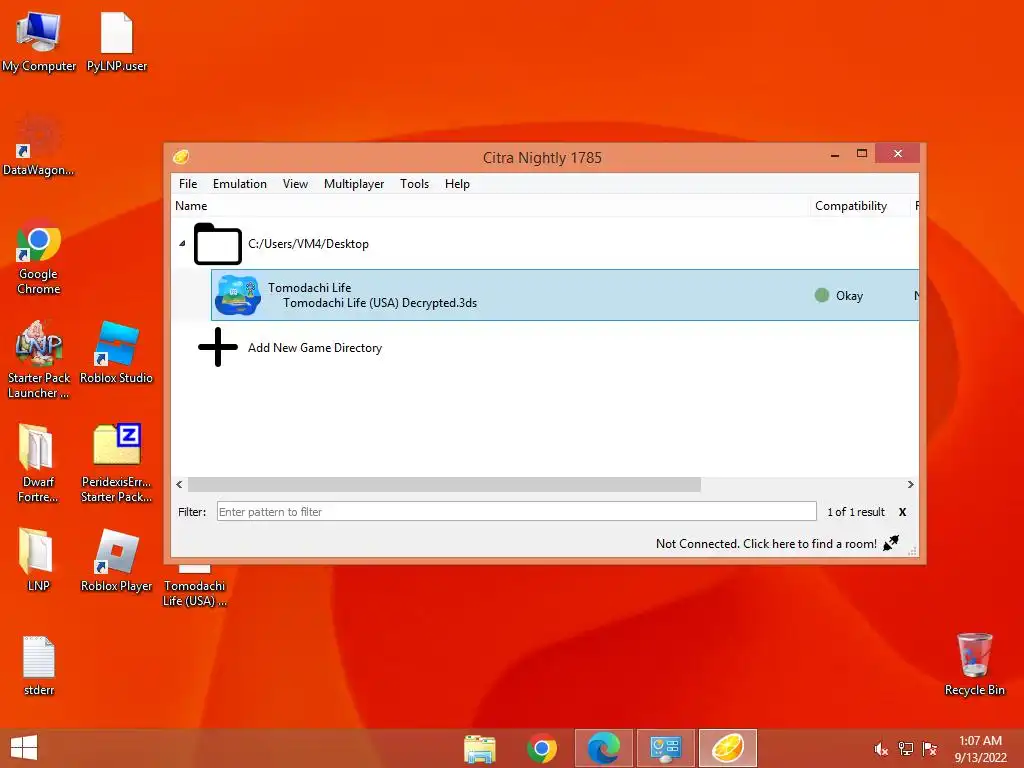Select the Tomodachi Life game icon
This screenshot has height=768, width=1024.
coord(238,295)
